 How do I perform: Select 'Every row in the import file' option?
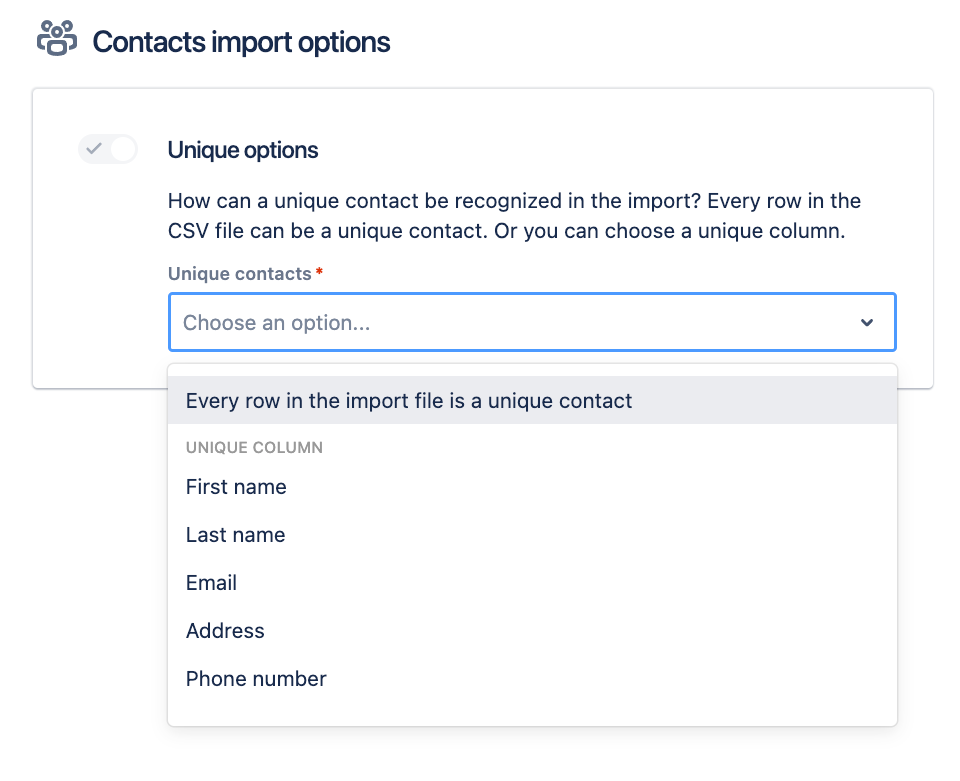point(409,401)
